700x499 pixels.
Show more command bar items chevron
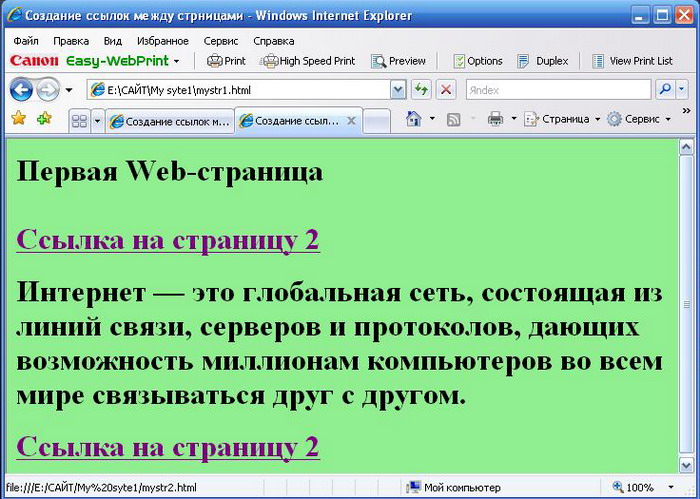pos(687,111)
